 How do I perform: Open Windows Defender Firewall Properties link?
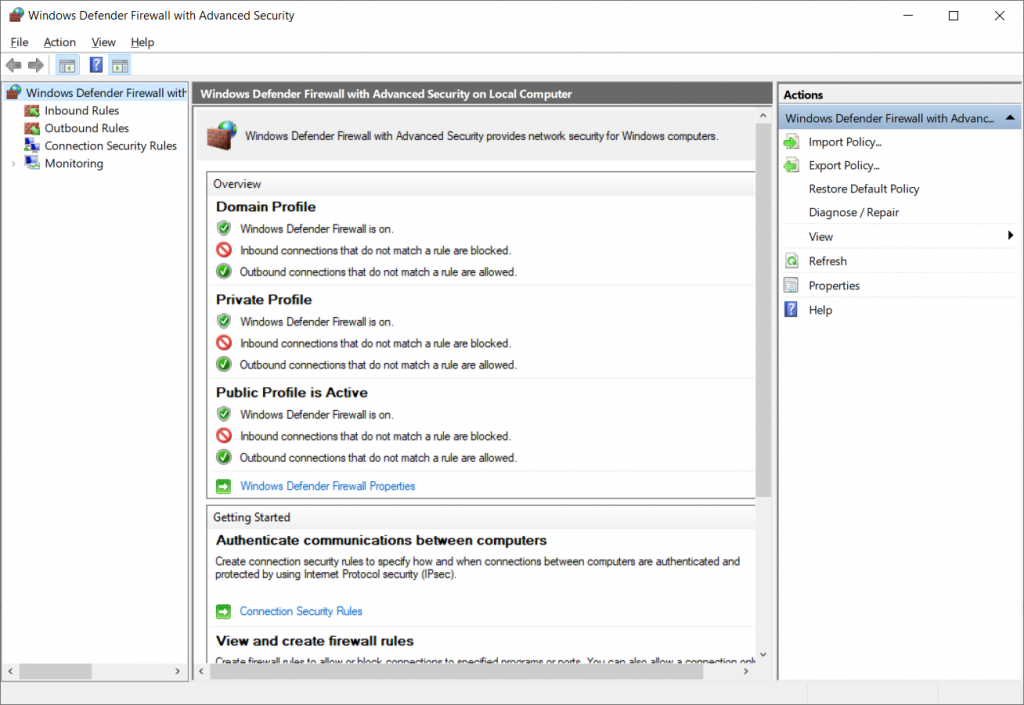327,486
